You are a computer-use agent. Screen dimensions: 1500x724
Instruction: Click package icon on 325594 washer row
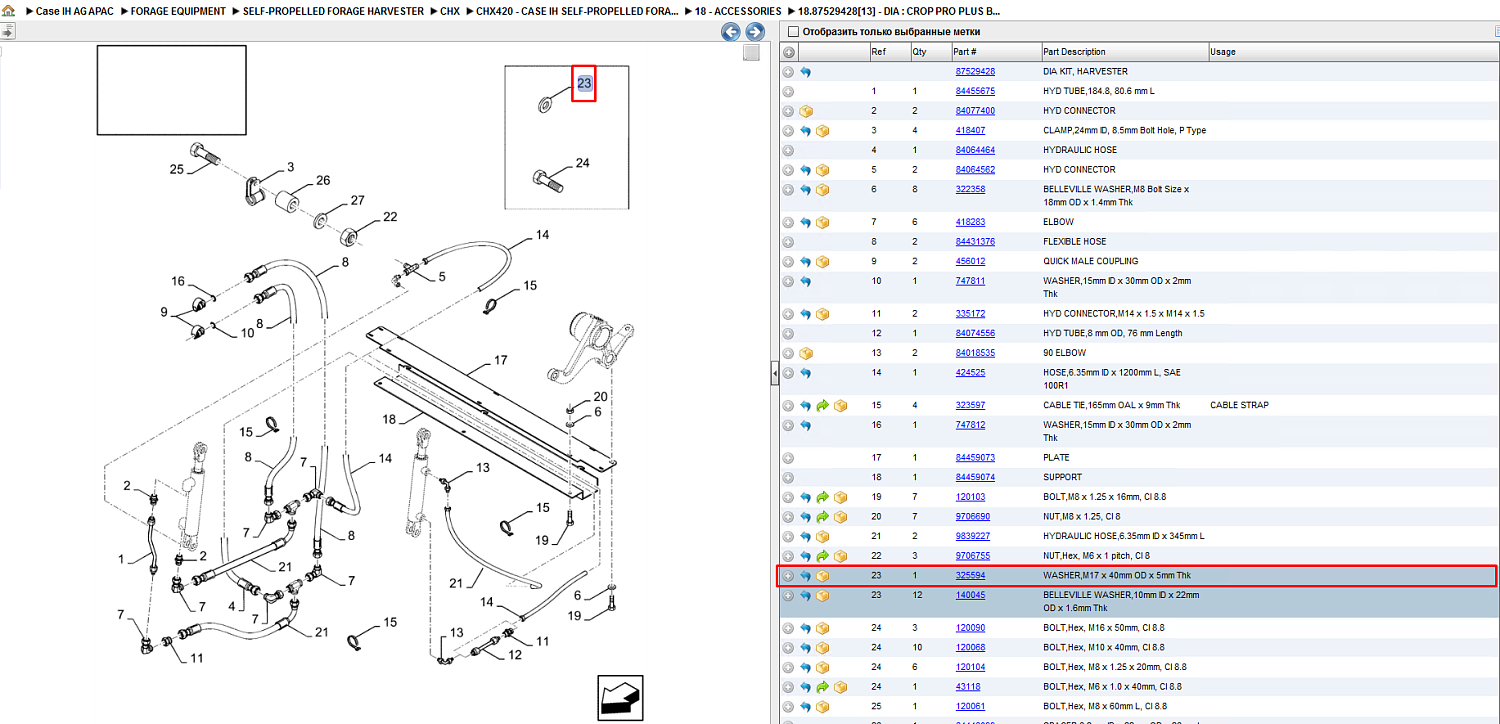click(x=823, y=576)
